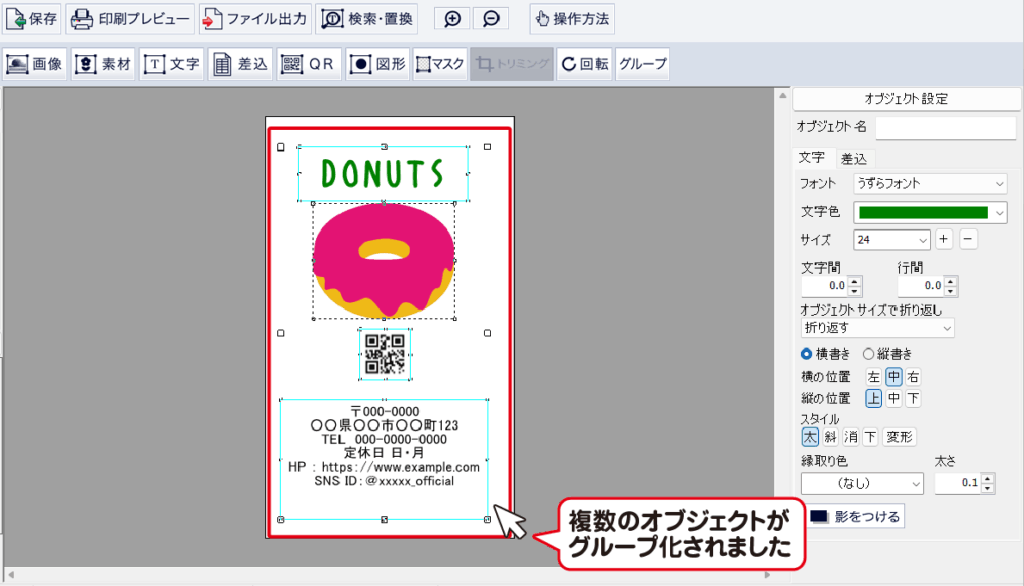Click the zoom out magnifier icon

point(490,18)
